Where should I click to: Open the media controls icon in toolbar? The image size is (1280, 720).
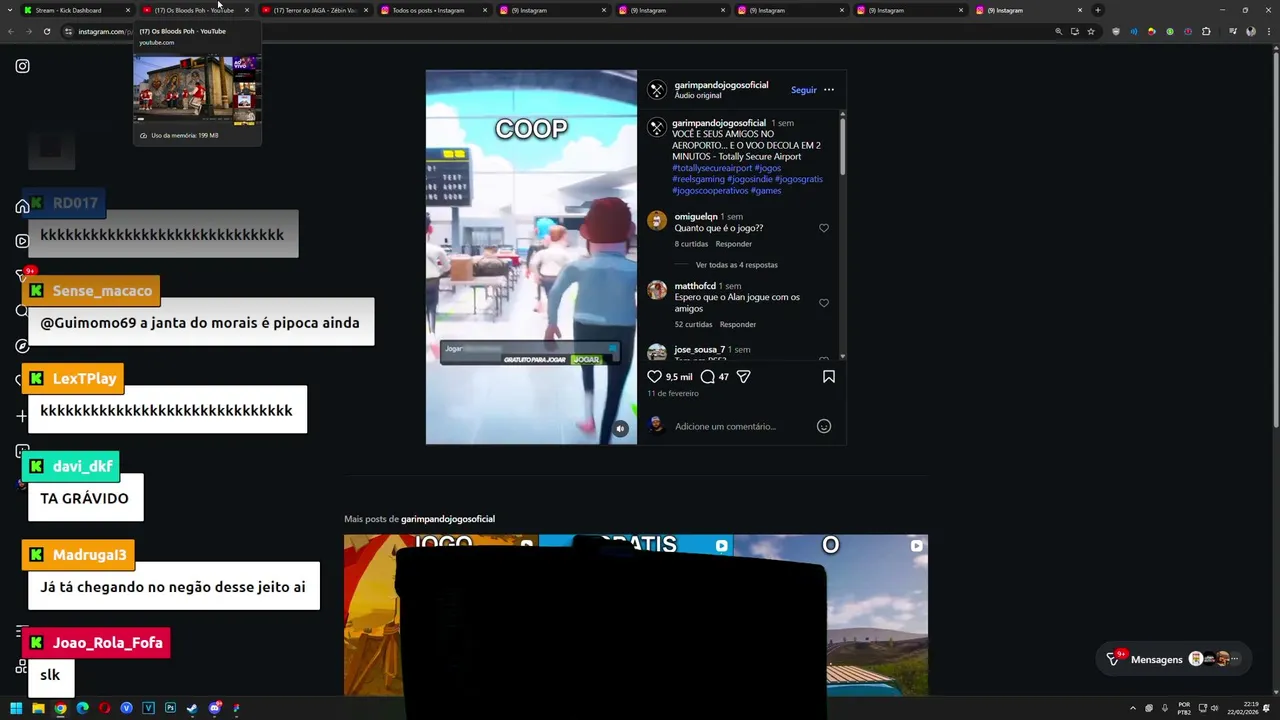tap(1233, 31)
